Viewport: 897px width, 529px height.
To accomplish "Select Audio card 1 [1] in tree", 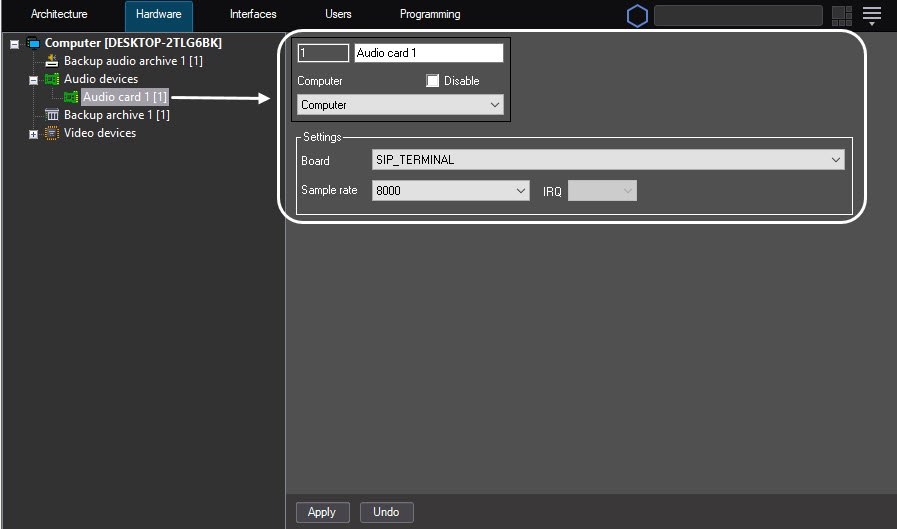I will click(x=125, y=97).
